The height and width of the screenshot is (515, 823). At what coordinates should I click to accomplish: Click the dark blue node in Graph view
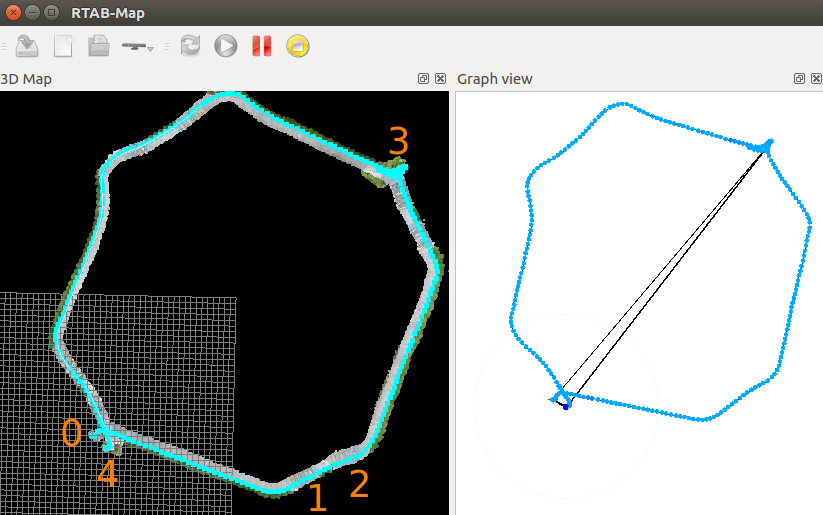[566, 407]
